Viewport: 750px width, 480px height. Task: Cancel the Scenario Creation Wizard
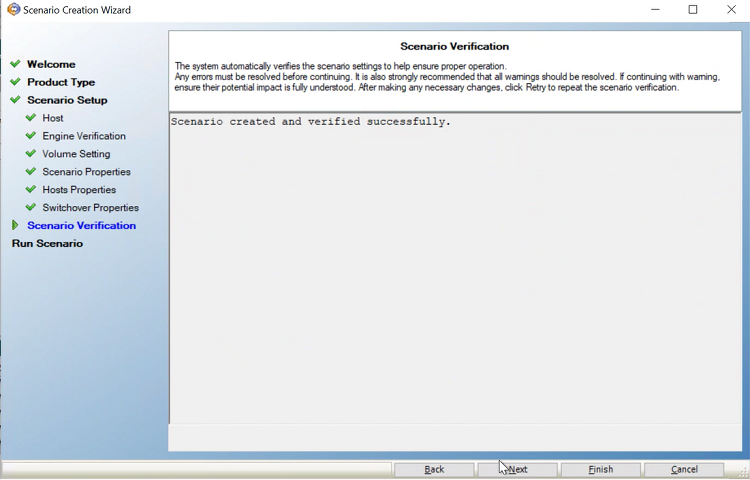pyautogui.click(x=684, y=469)
